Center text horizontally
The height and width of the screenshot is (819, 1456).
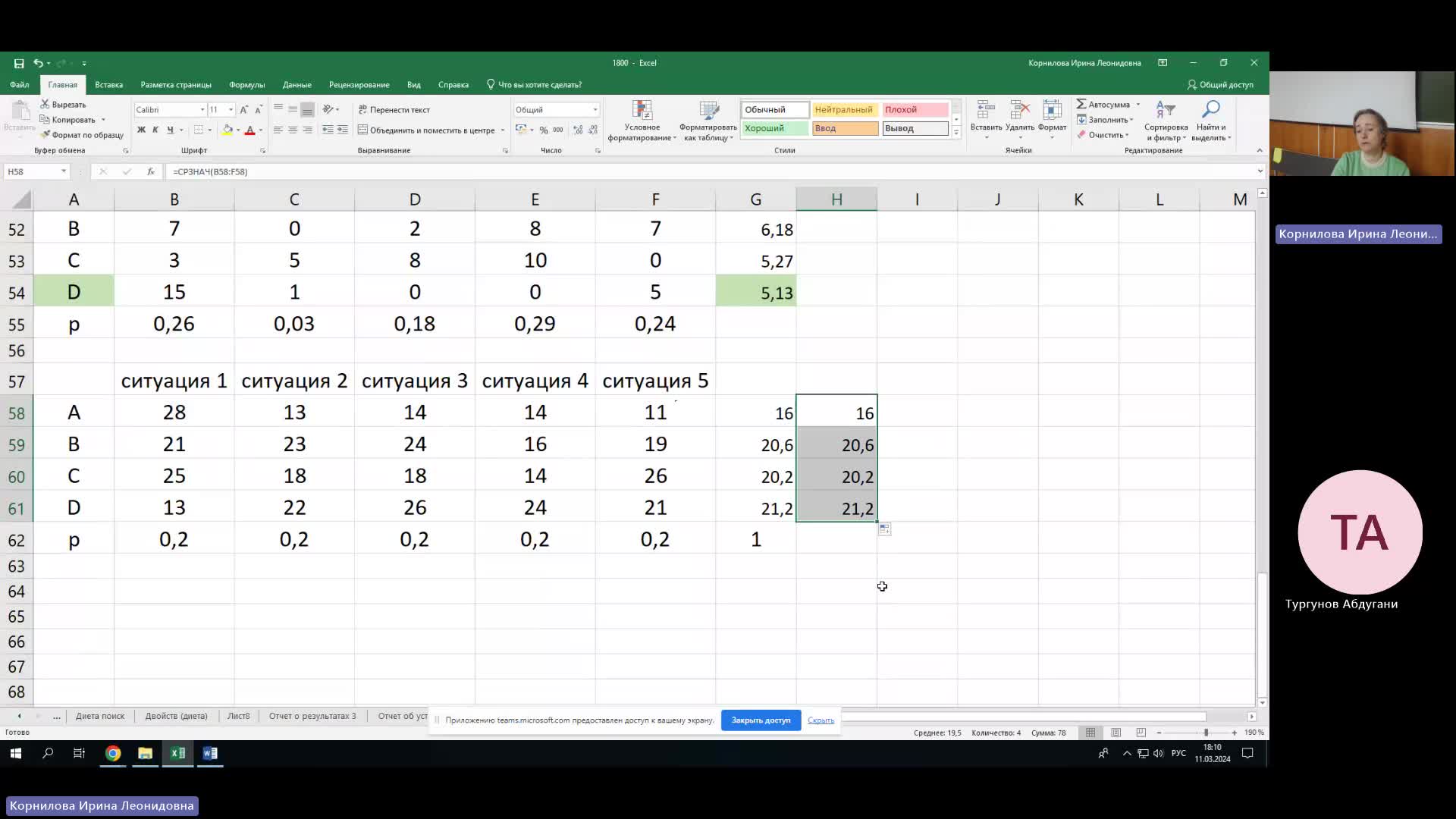pos(293,130)
